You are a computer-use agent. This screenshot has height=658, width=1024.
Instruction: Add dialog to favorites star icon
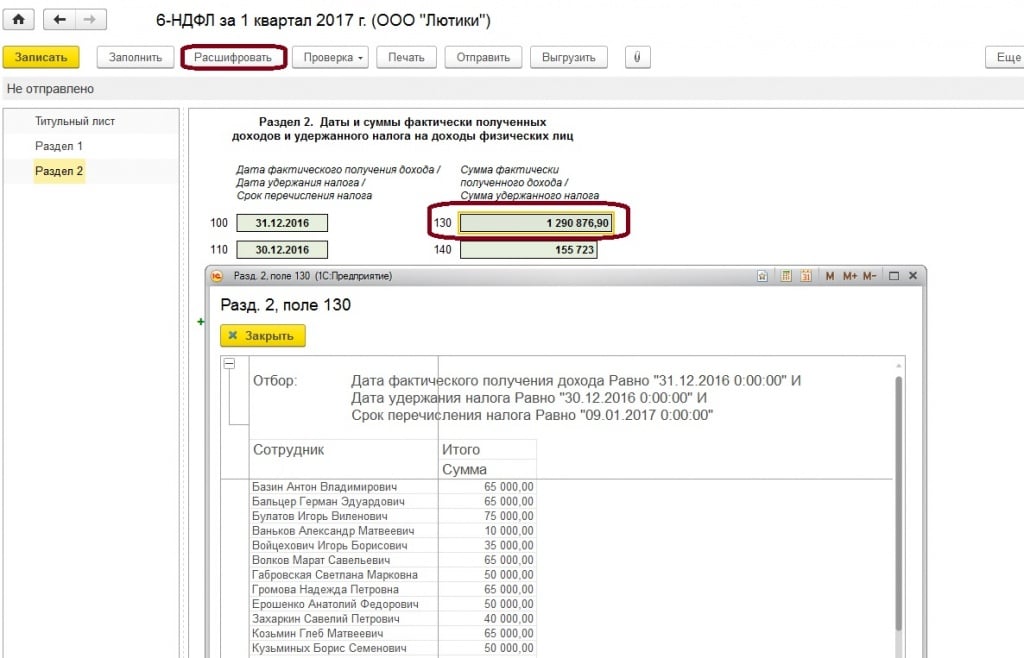762,275
